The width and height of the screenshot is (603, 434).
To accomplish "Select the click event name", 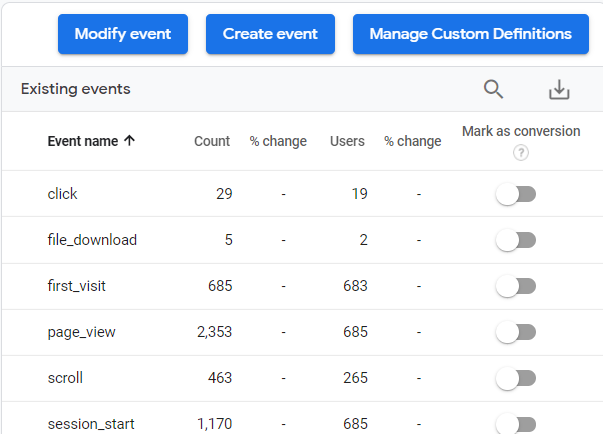I will (62, 194).
